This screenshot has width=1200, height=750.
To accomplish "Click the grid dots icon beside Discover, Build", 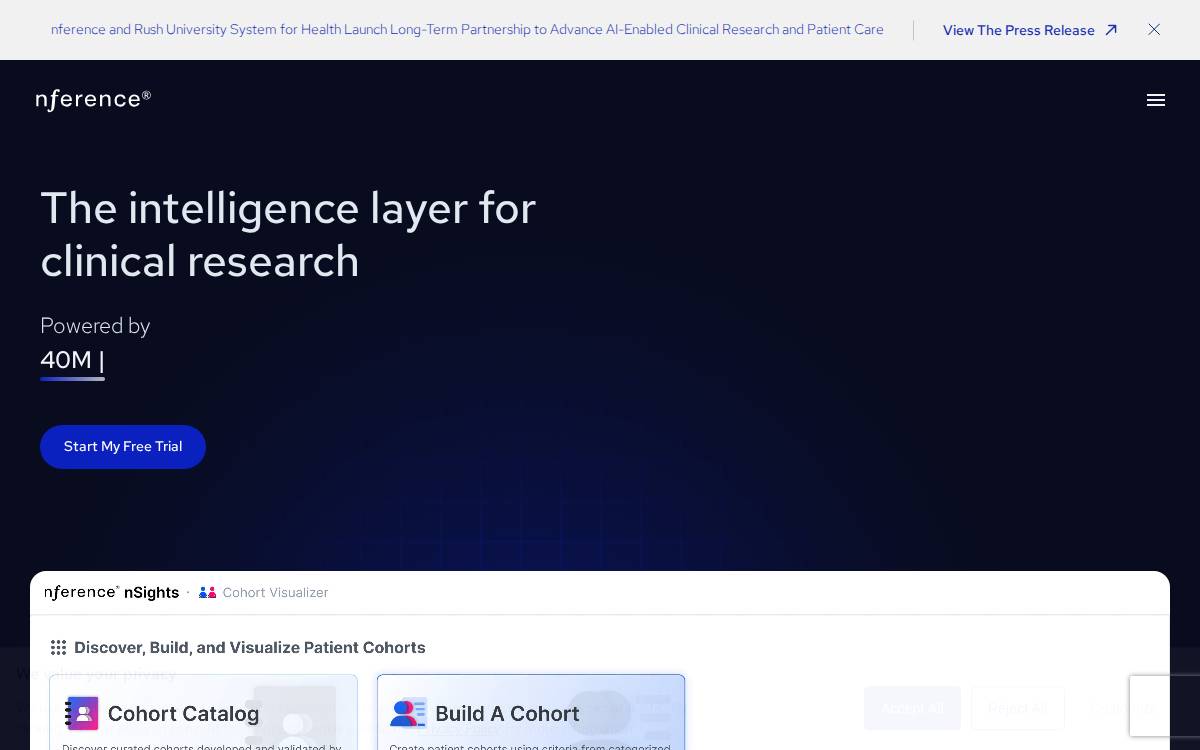I will pyautogui.click(x=59, y=648).
